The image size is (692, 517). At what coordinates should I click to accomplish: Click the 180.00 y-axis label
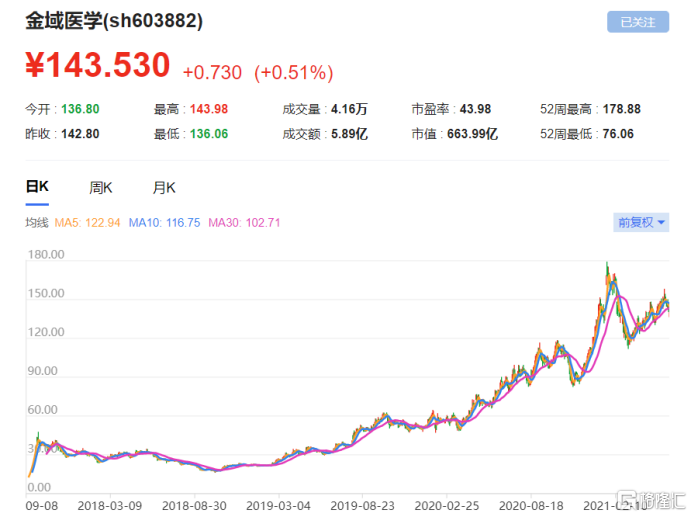[x=46, y=255]
